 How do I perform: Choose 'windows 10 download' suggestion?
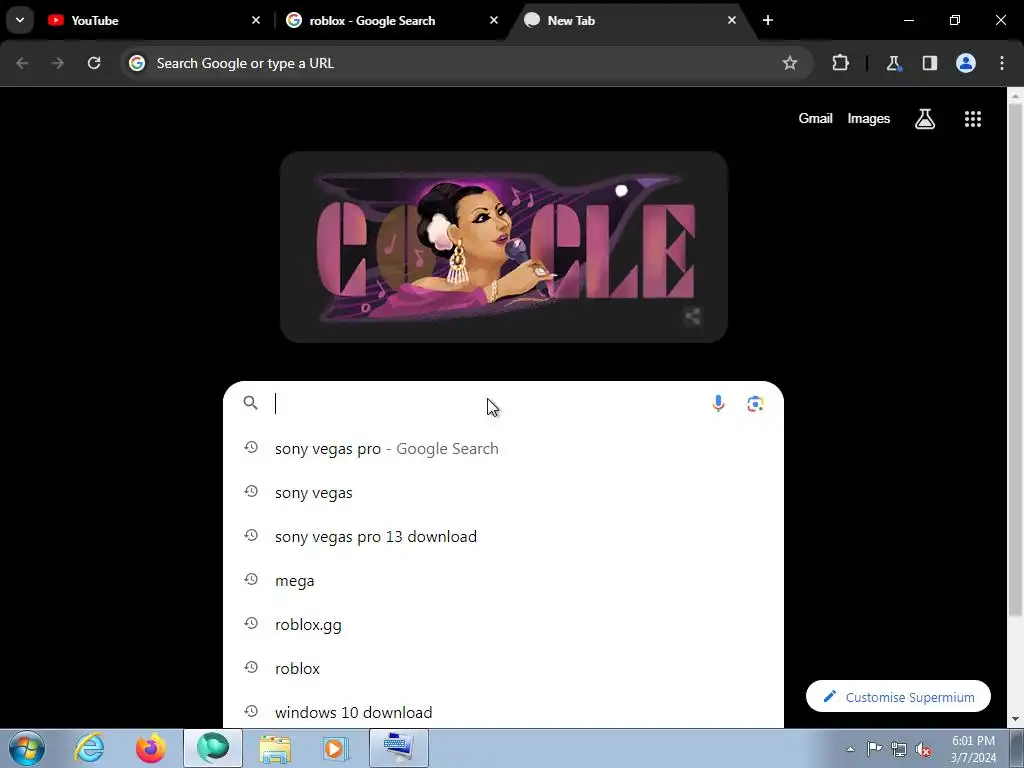(x=504, y=711)
